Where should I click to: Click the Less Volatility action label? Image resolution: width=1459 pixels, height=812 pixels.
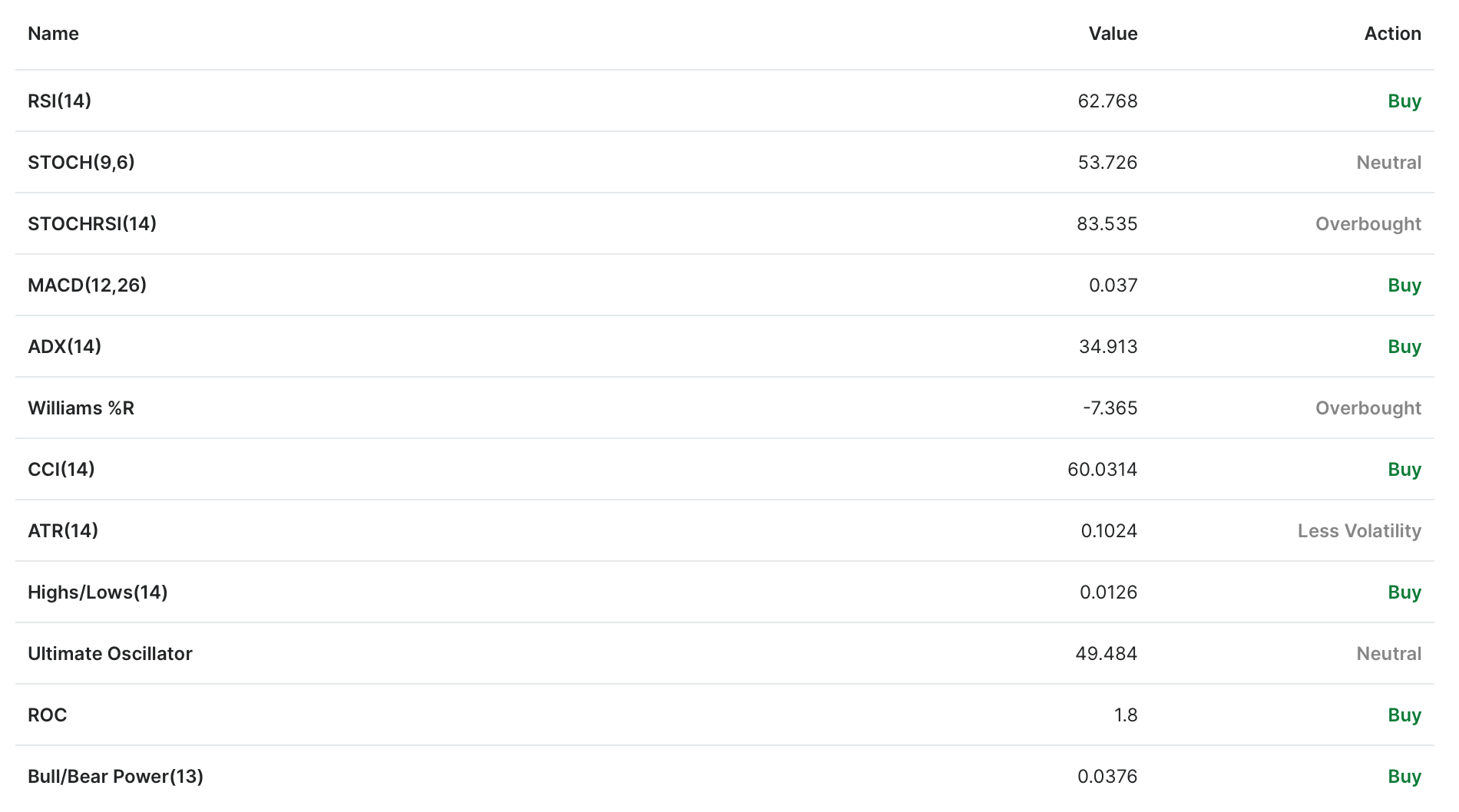(x=1359, y=531)
